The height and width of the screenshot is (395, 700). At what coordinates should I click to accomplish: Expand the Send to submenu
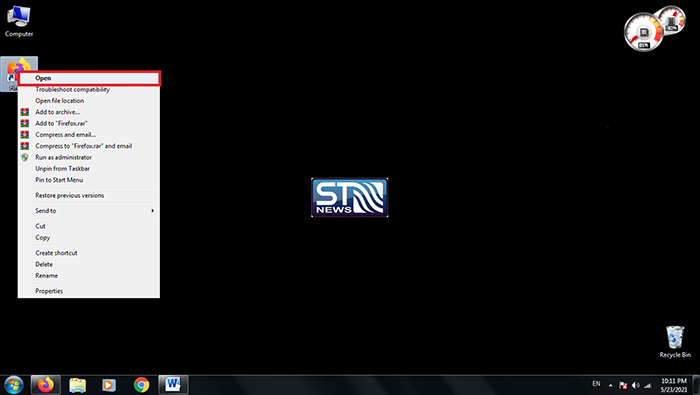point(89,211)
